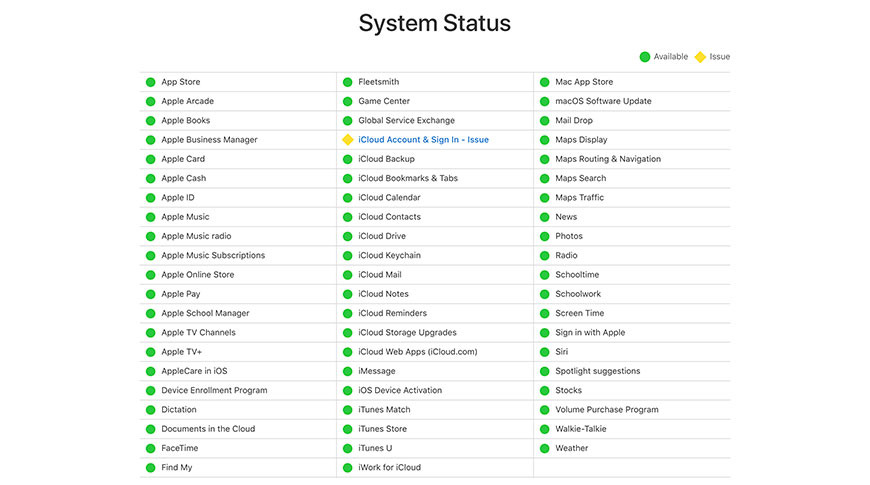Click the green dot beside iMessage
Viewport: 870px width, 485px height.
point(347,371)
